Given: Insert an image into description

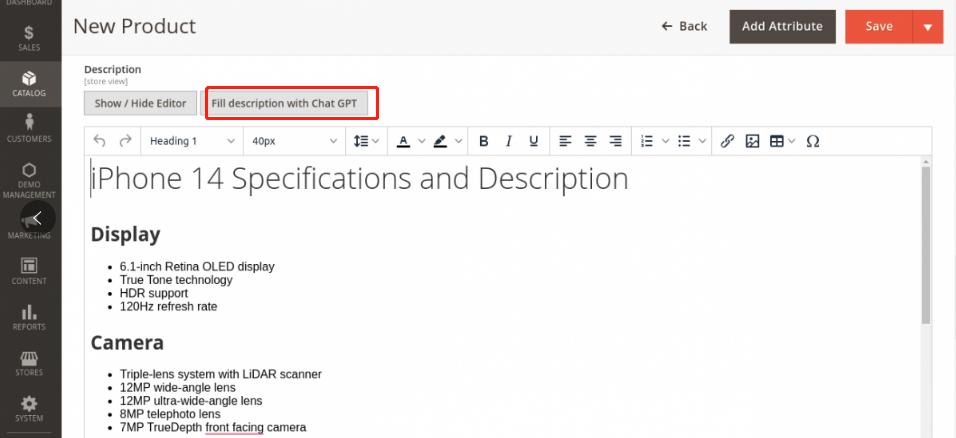Looking at the screenshot, I should pyautogui.click(x=752, y=142).
